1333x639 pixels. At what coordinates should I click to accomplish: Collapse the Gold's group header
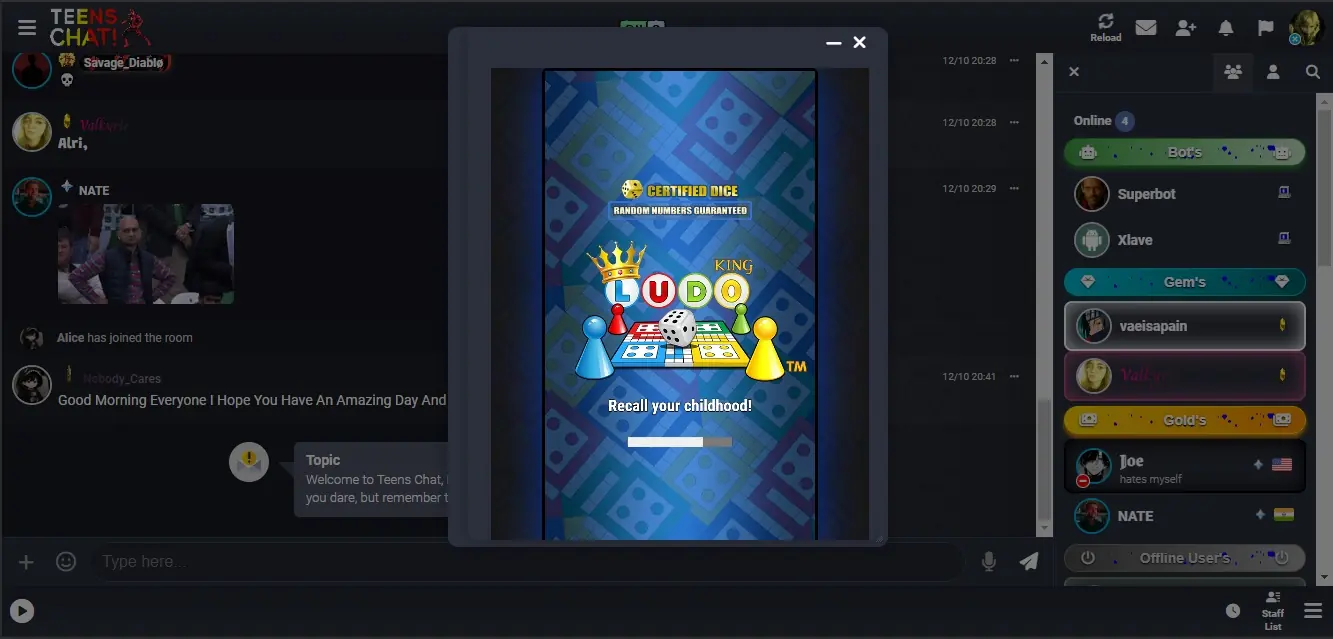tap(1185, 420)
